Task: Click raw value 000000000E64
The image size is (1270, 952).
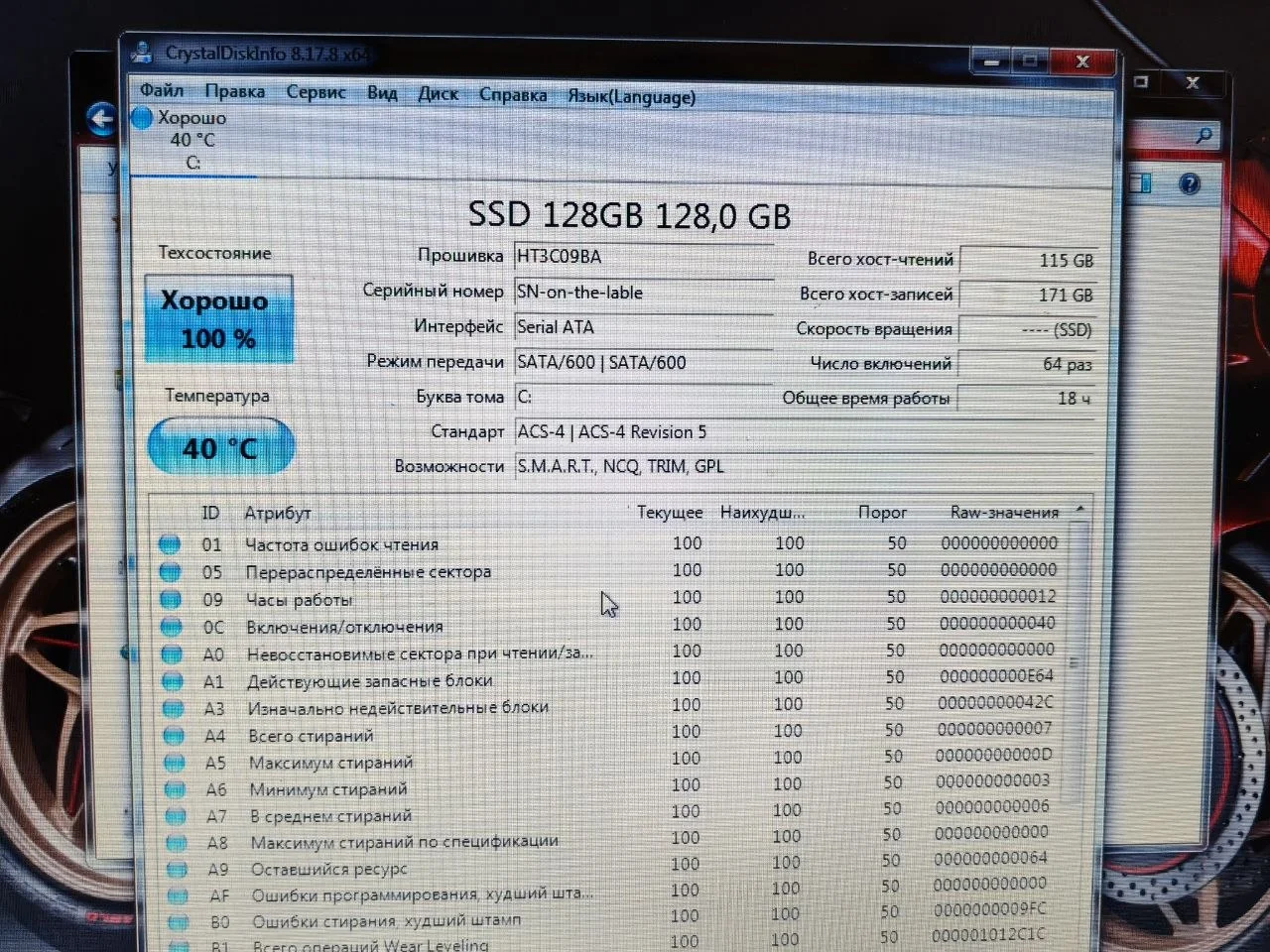Action: click(x=996, y=675)
